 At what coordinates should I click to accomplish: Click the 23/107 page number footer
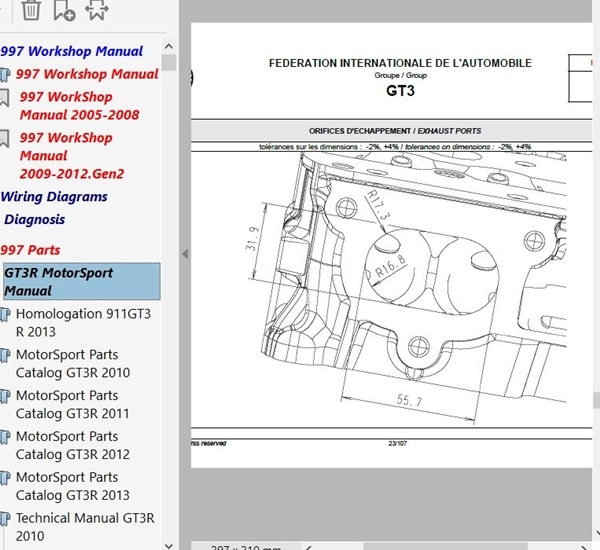pos(398,444)
